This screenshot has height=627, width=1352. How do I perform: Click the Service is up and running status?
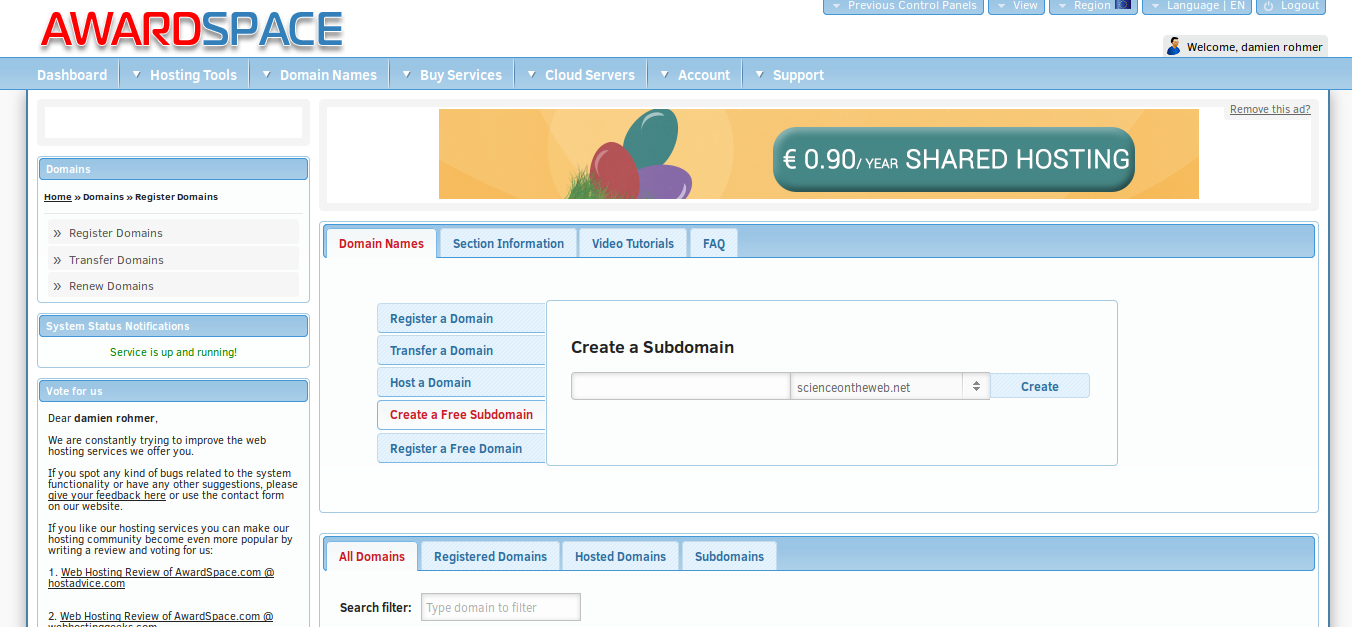tap(174, 352)
